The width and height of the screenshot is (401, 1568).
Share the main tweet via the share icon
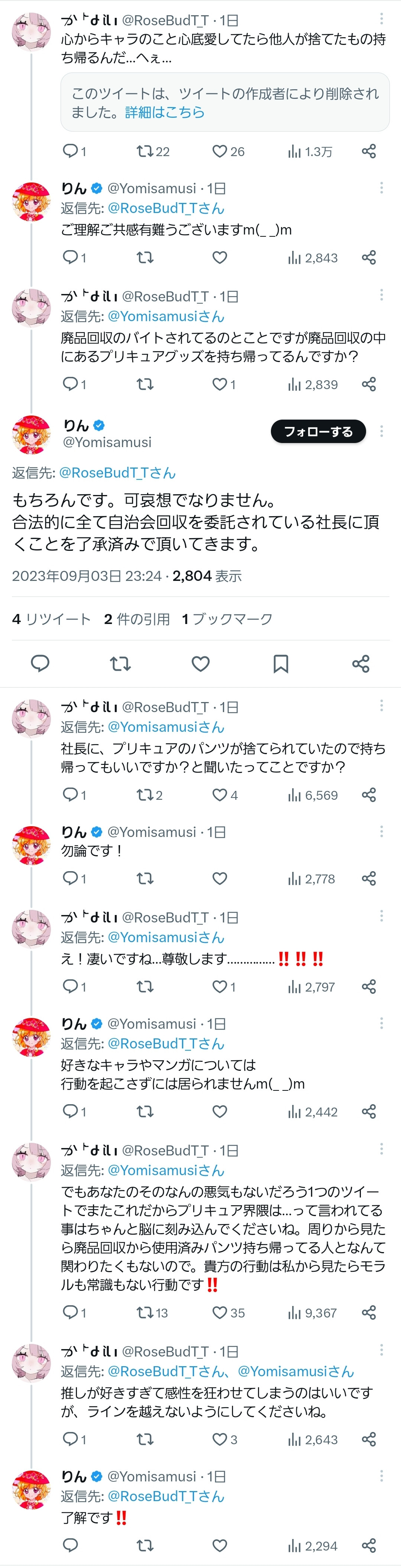point(361,663)
